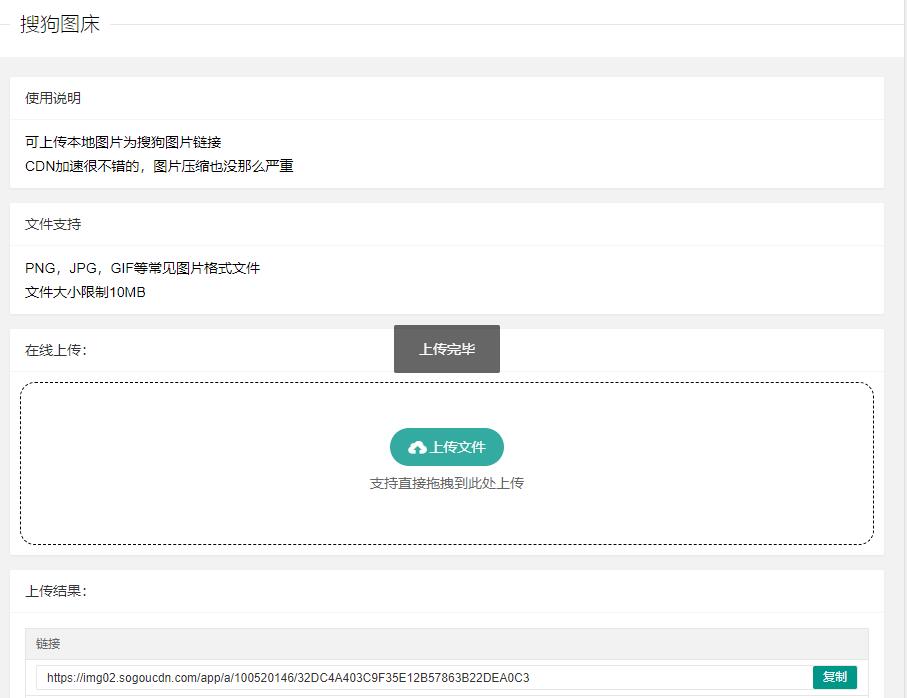Copy the link using the 复制 button
This screenshot has width=907, height=698.
coord(834,677)
